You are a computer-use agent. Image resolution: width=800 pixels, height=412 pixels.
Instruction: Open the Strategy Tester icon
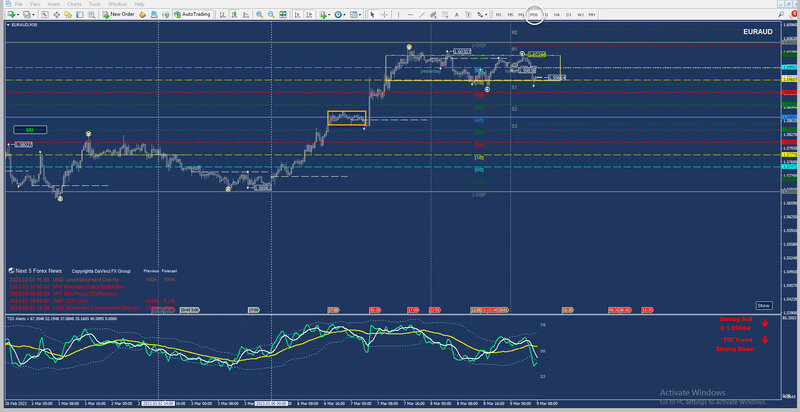click(x=91, y=14)
